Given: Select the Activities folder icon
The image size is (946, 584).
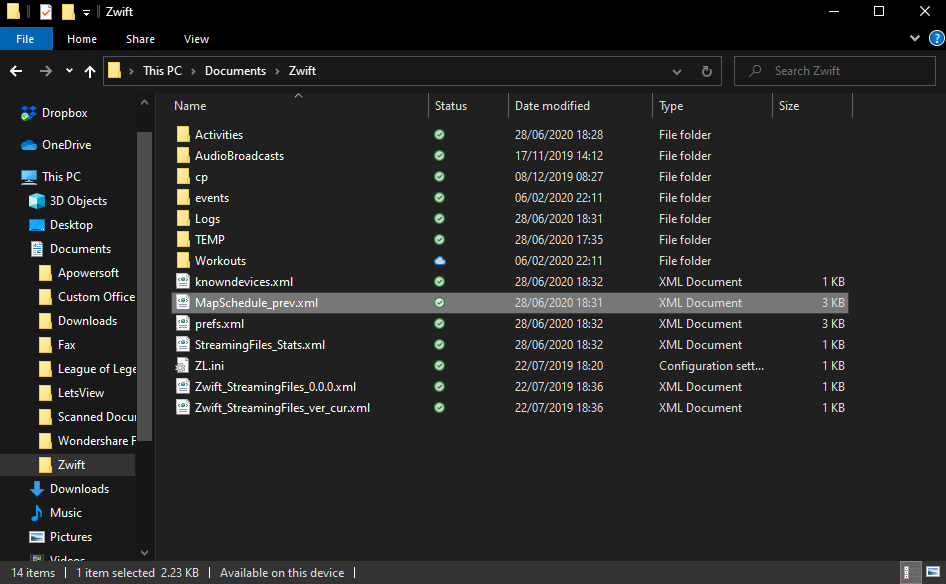Looking at the screenshot, I should (x=183, y=135).
